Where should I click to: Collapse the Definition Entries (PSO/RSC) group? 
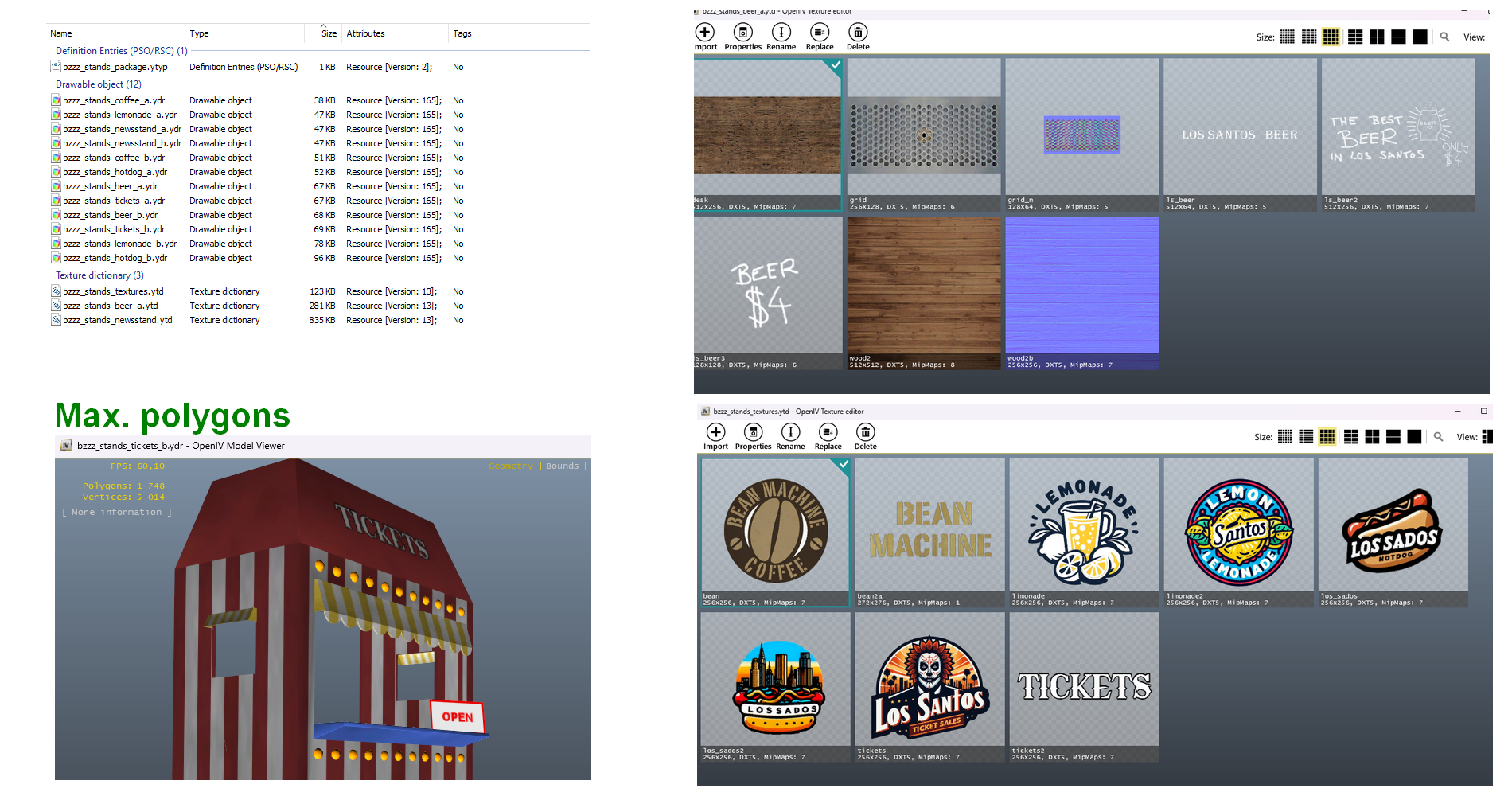point(121,51)
